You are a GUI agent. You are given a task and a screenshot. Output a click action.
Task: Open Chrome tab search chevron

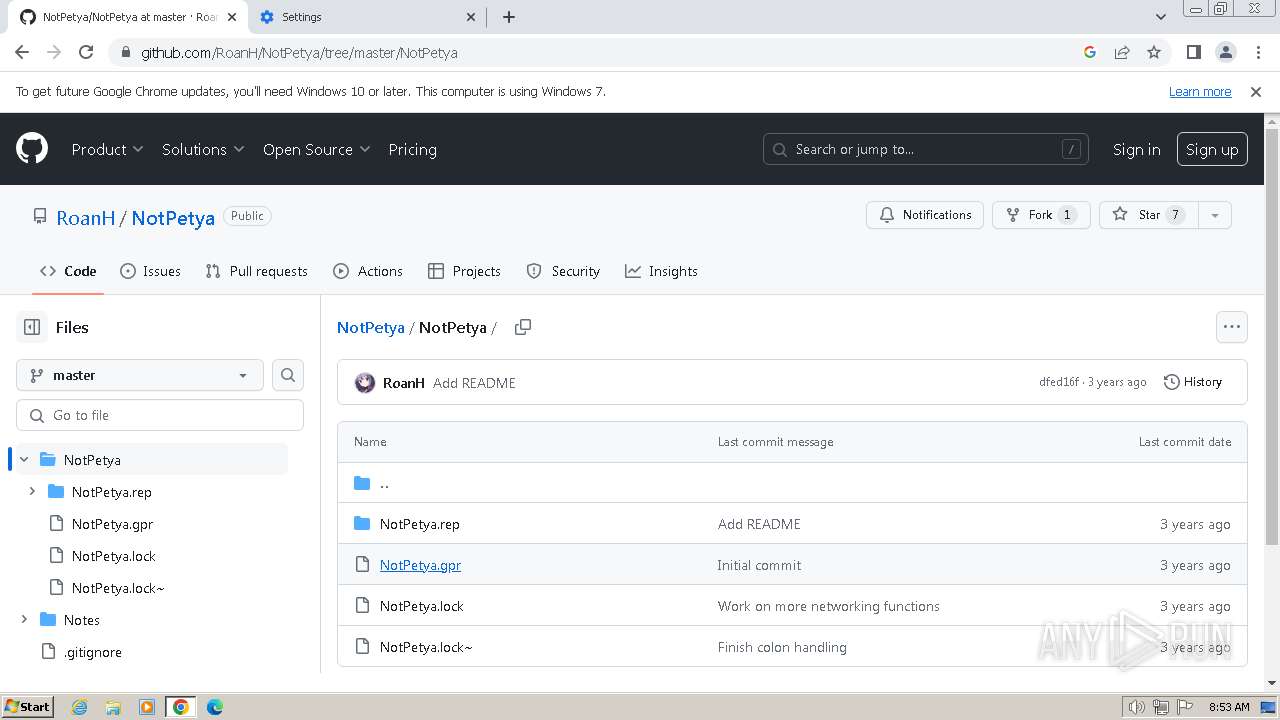(1160, 17)
